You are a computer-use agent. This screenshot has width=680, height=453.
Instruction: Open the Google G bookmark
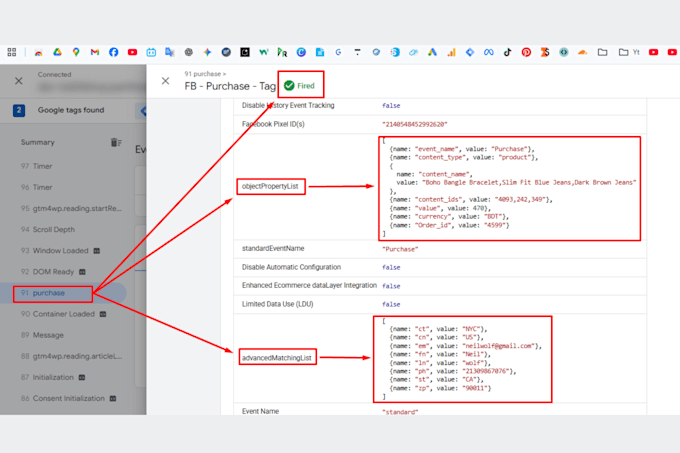[x=338, y=52]
